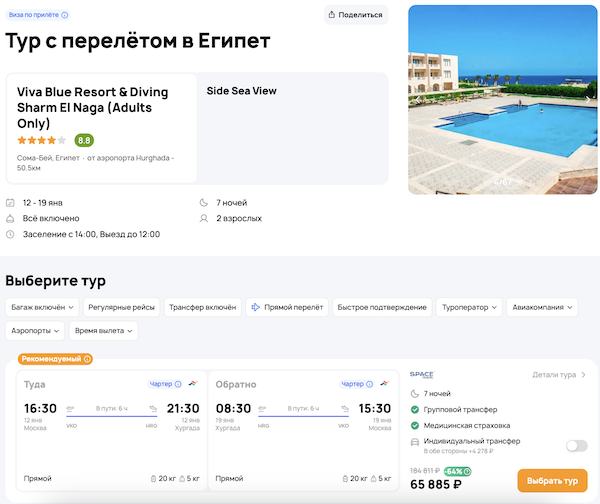Click the Space Travel operator logo
Screen dimensions: 600x504
pos(421,375)
